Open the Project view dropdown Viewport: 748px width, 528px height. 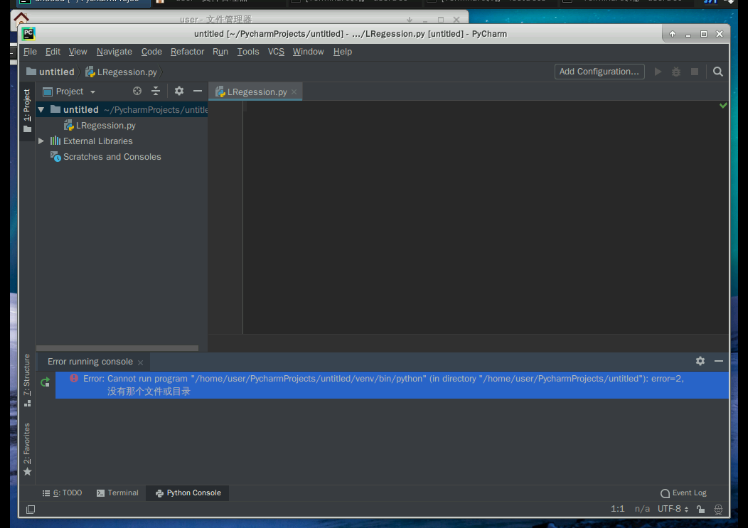pos(70,91)
